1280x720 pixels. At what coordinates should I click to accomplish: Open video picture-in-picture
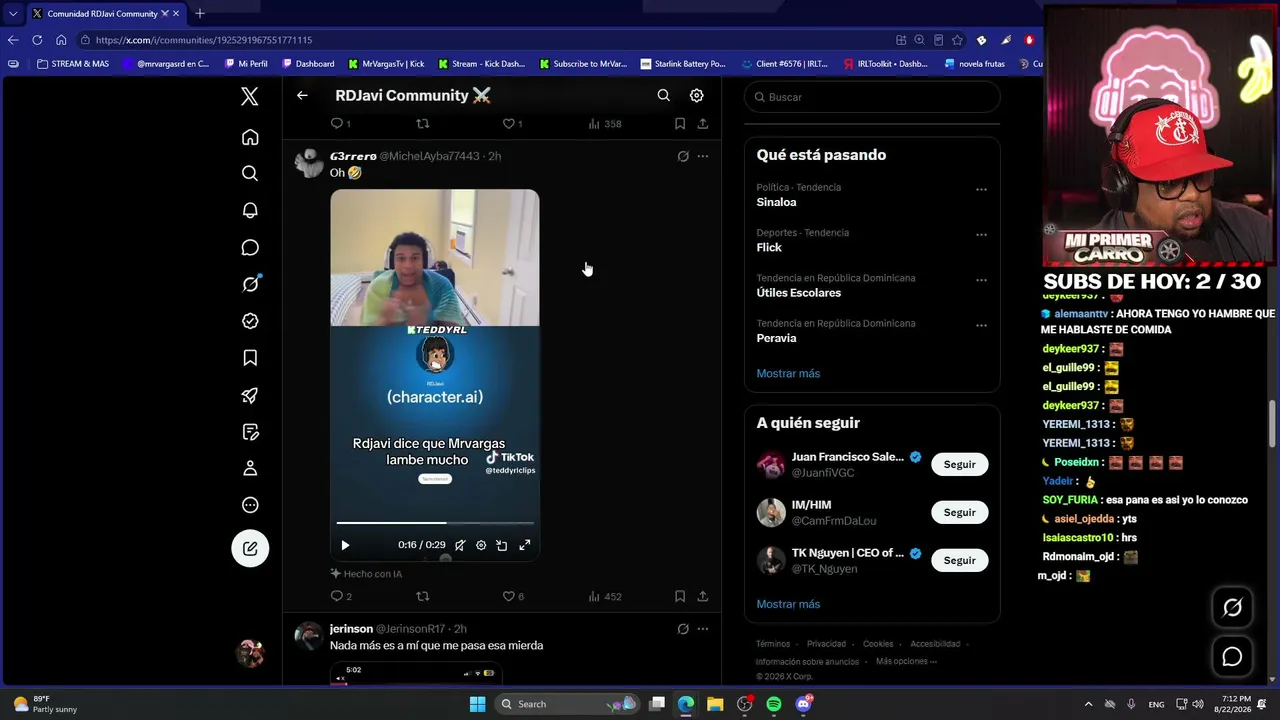click(502, 545)
